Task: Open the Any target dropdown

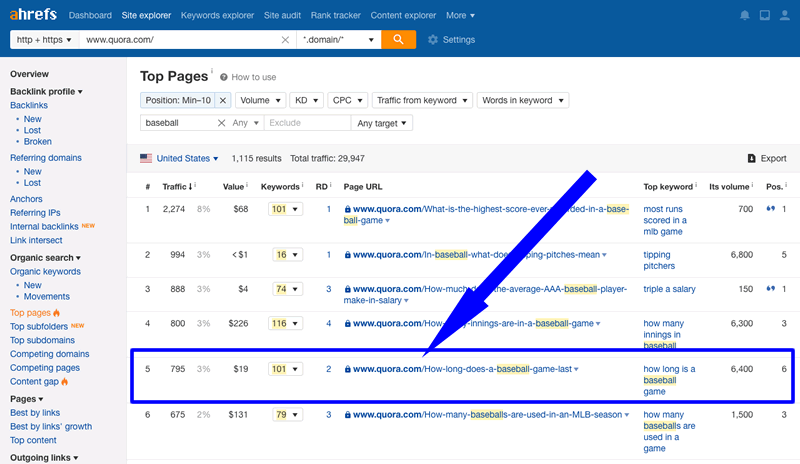Action: coord(382,123)
